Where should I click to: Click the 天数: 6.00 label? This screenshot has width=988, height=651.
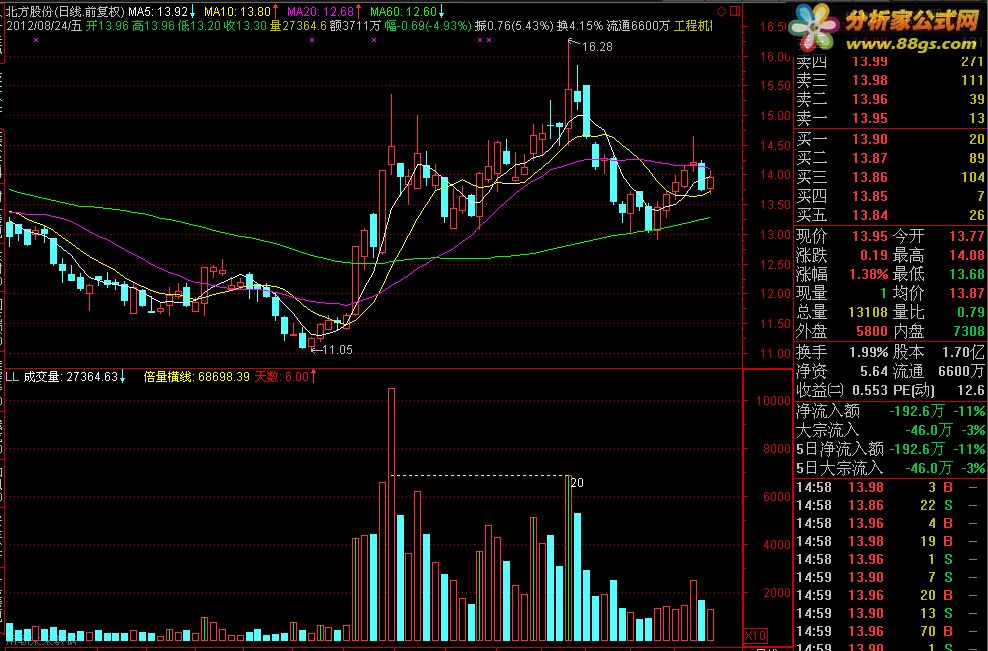tap(281, 377)
